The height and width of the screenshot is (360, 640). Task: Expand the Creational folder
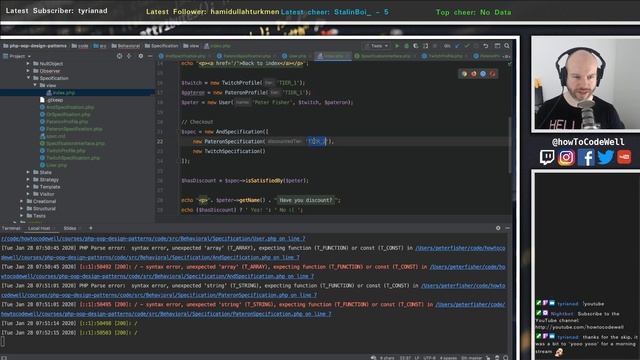[x=21, y=201]
